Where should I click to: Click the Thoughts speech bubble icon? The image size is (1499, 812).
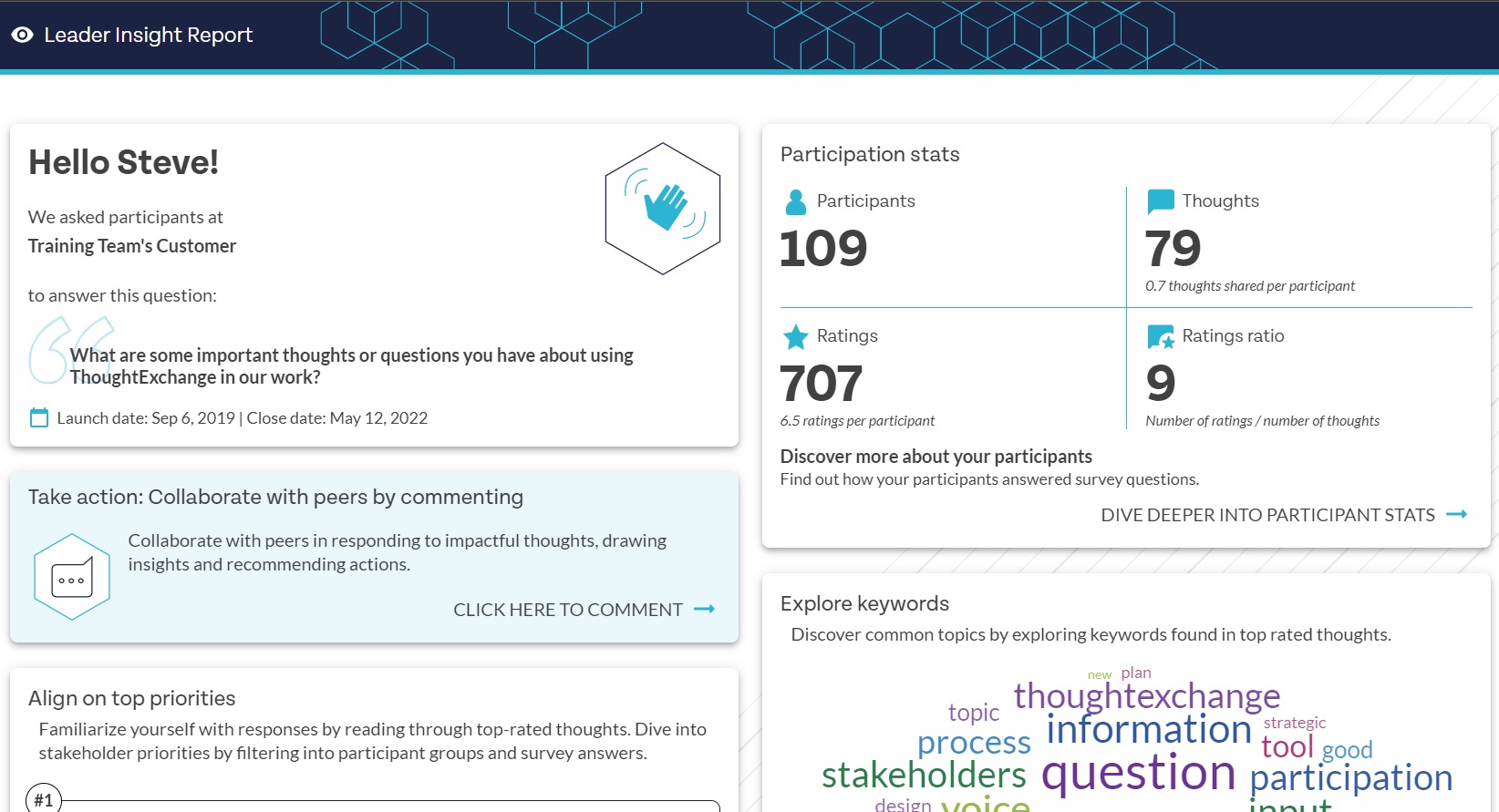point(1161,201)
